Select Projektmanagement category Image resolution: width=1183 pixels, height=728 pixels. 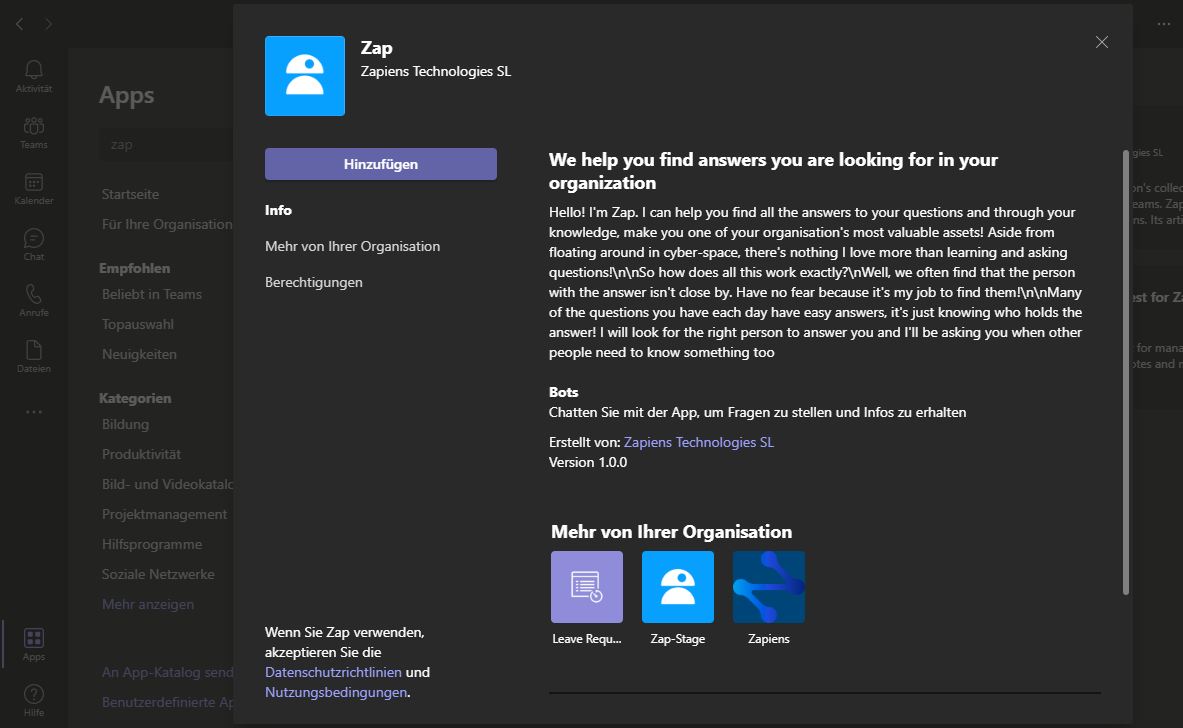pos(164,515)
